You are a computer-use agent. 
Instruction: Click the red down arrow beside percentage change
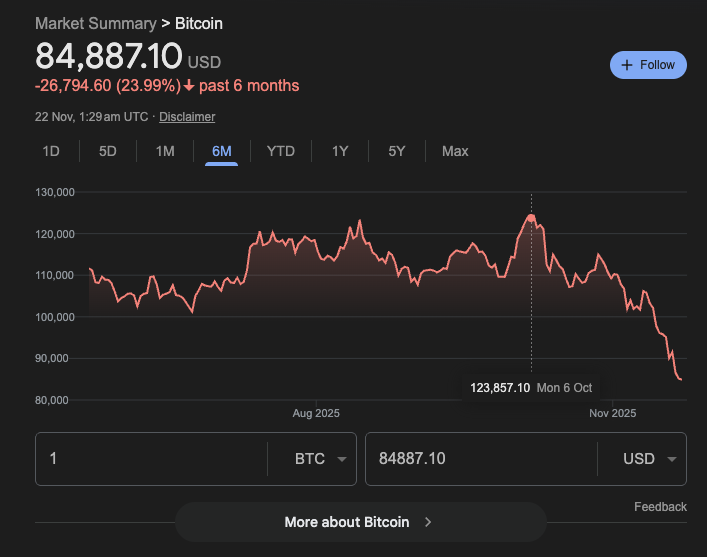[188, 86]
